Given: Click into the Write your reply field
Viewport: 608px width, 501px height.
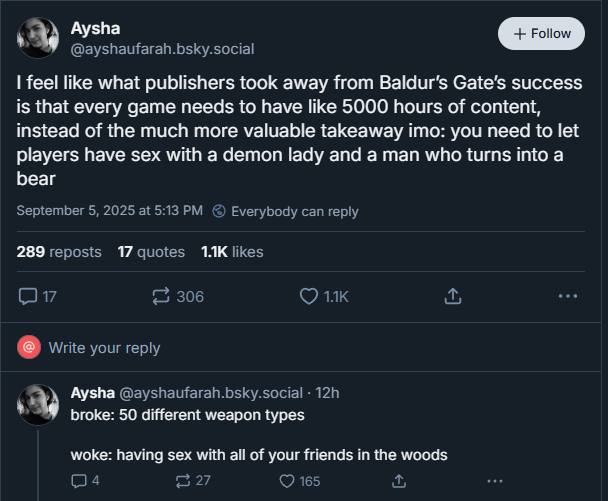Looking at the screenshot, I should tap(301, 347).
